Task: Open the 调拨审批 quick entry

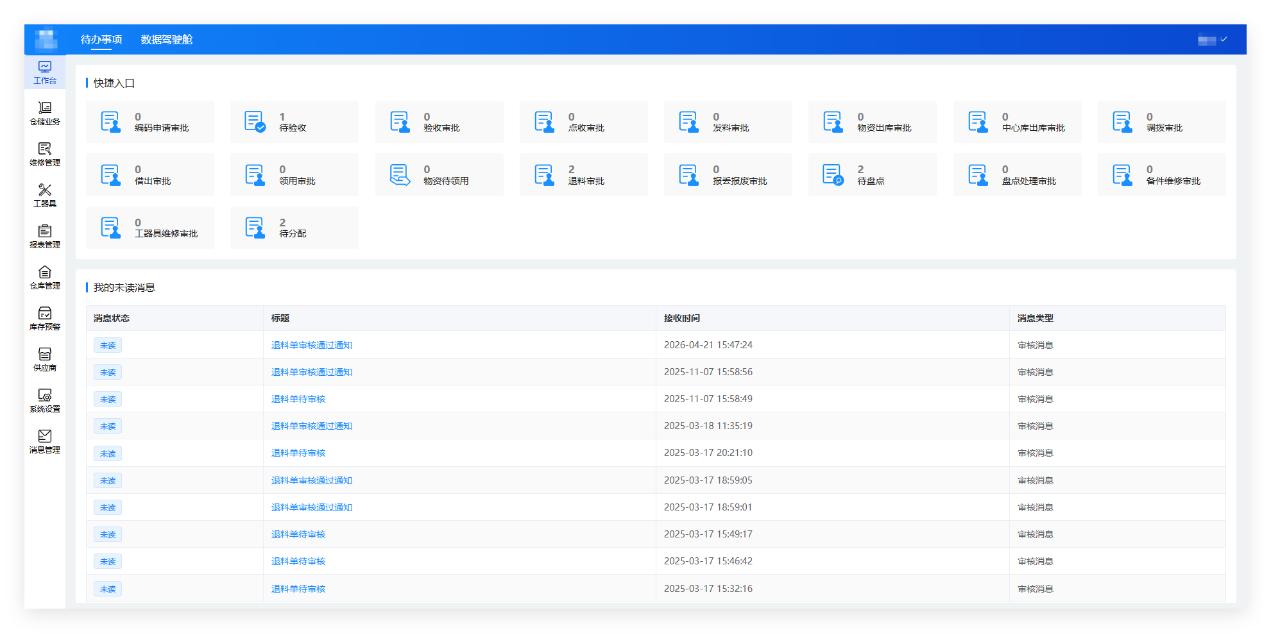Action: (1162, 122)
